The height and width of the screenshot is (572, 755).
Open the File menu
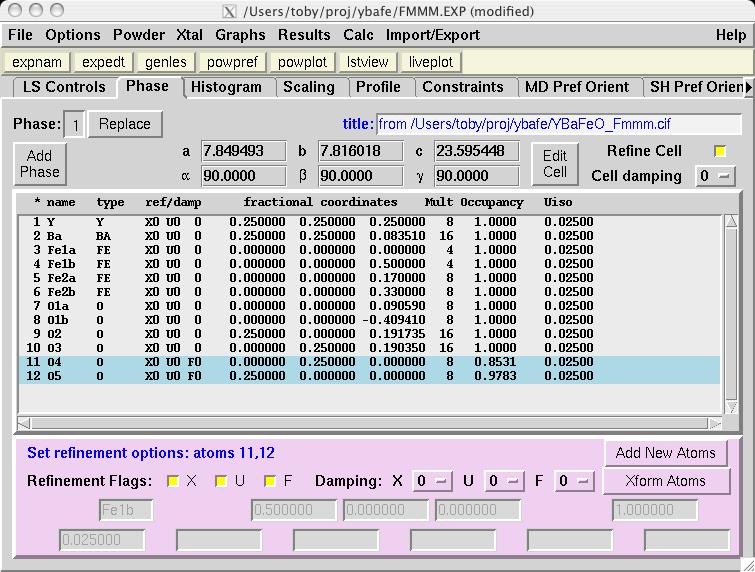pyautogui.click(x=20, y=35)
